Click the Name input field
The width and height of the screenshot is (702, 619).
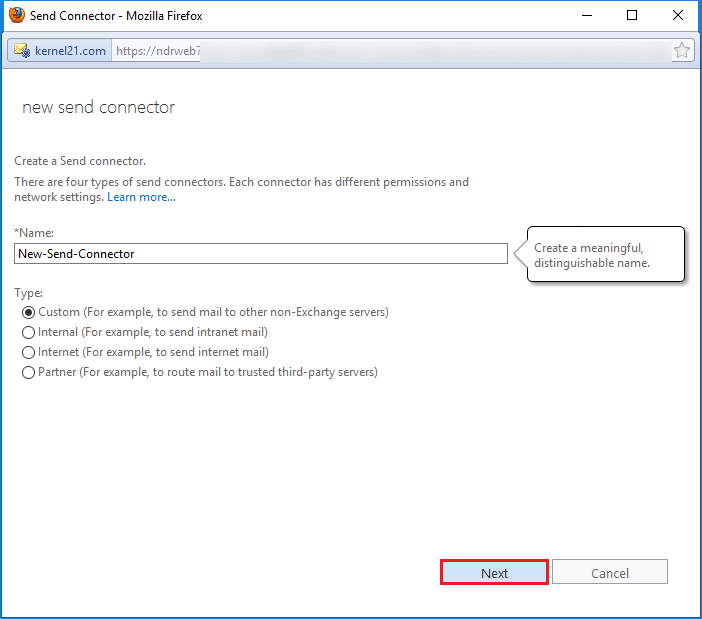click(261, 254)
